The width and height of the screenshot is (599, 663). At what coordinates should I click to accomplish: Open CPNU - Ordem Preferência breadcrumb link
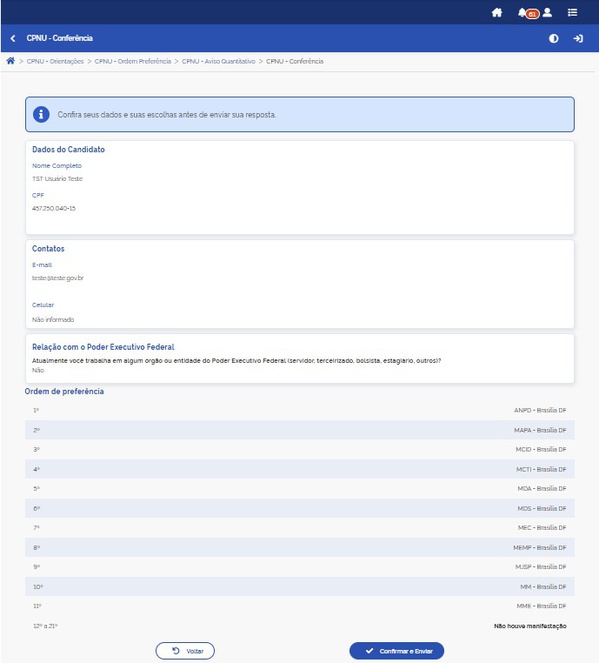point(133,61)
